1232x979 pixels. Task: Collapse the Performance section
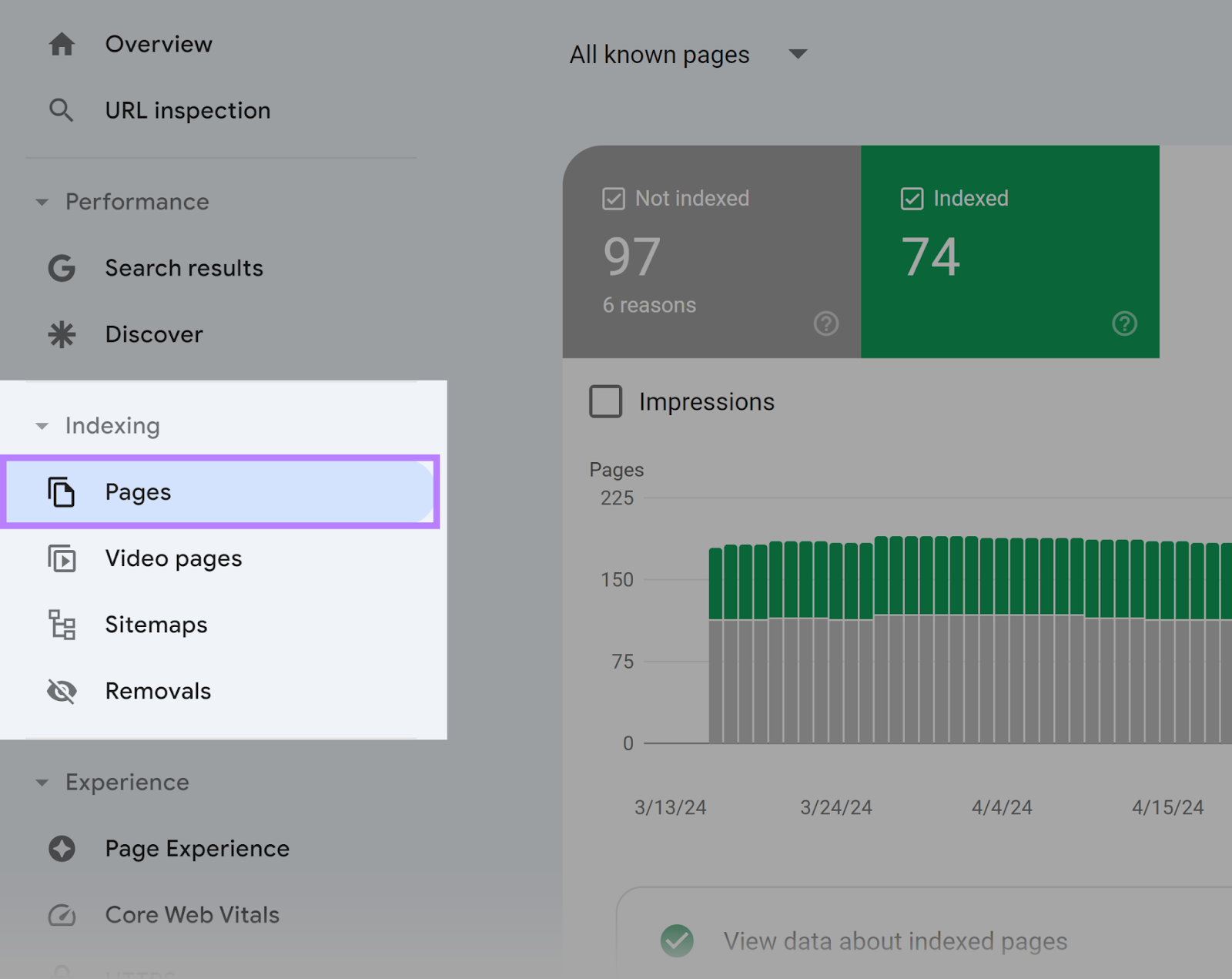(x=42, y=202)
